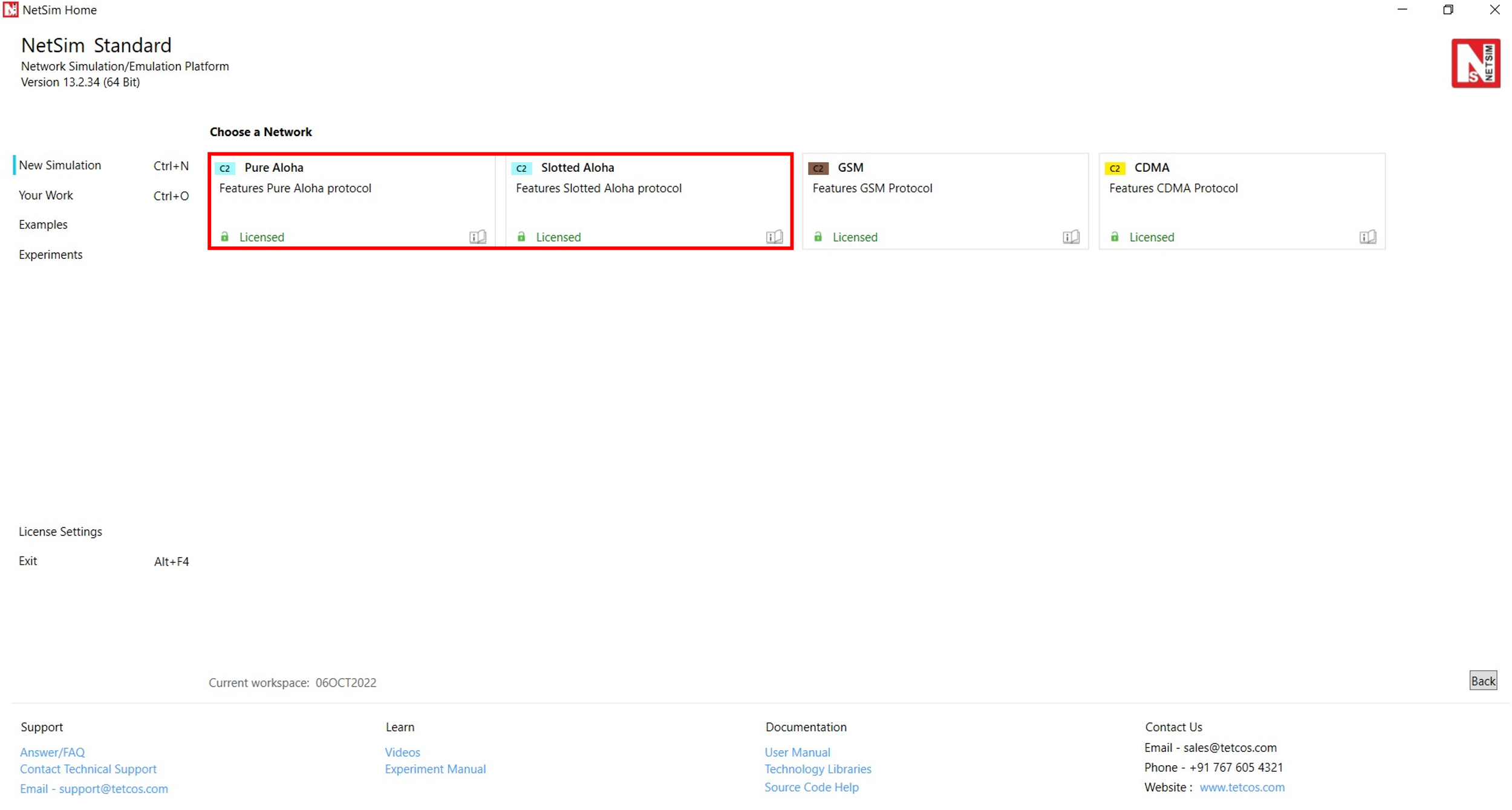This screenshot has height=810, width=1512.
Task: Click the CDMA yellow C2 badge
Action: point(1114,168)
